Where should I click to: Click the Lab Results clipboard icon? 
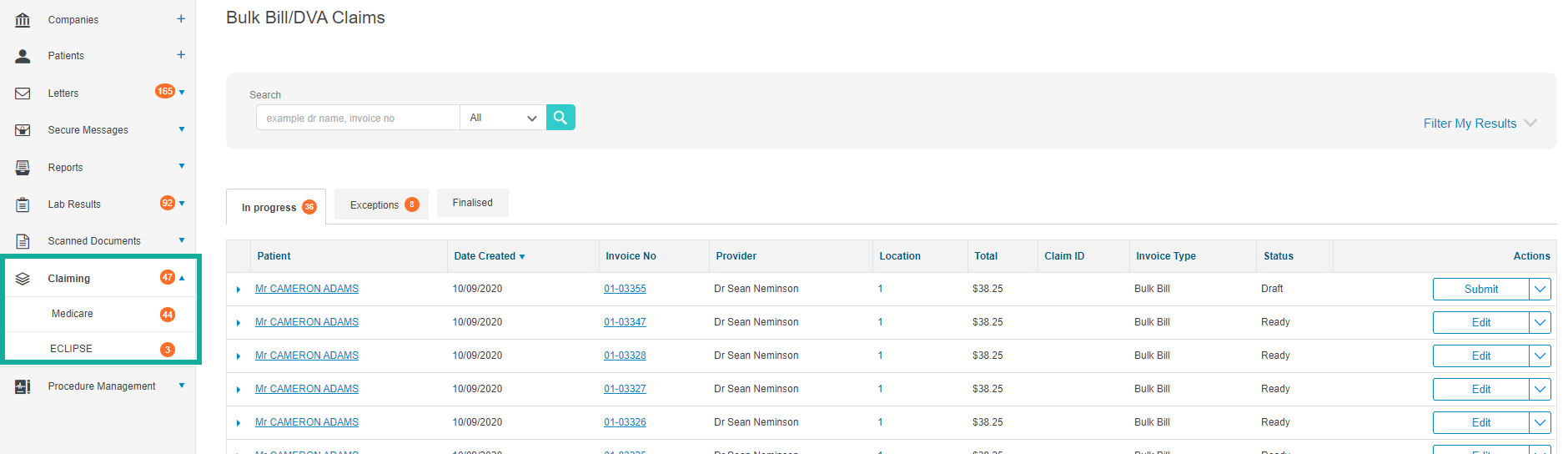click(x=23, y=204)
